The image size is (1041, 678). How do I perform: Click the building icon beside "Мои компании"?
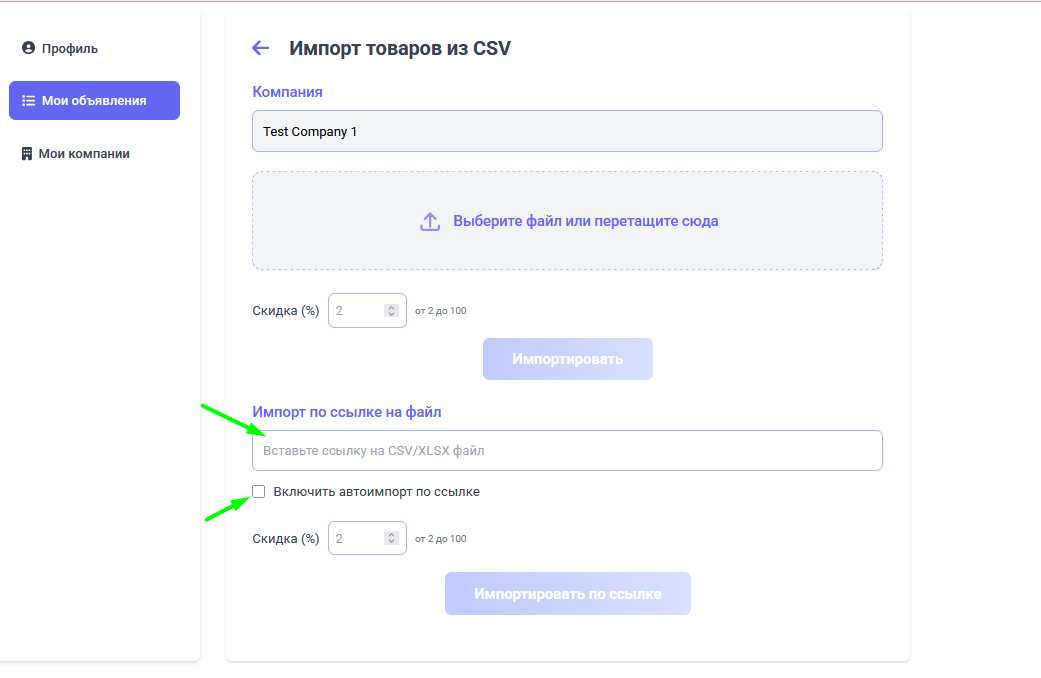[27, 153]
